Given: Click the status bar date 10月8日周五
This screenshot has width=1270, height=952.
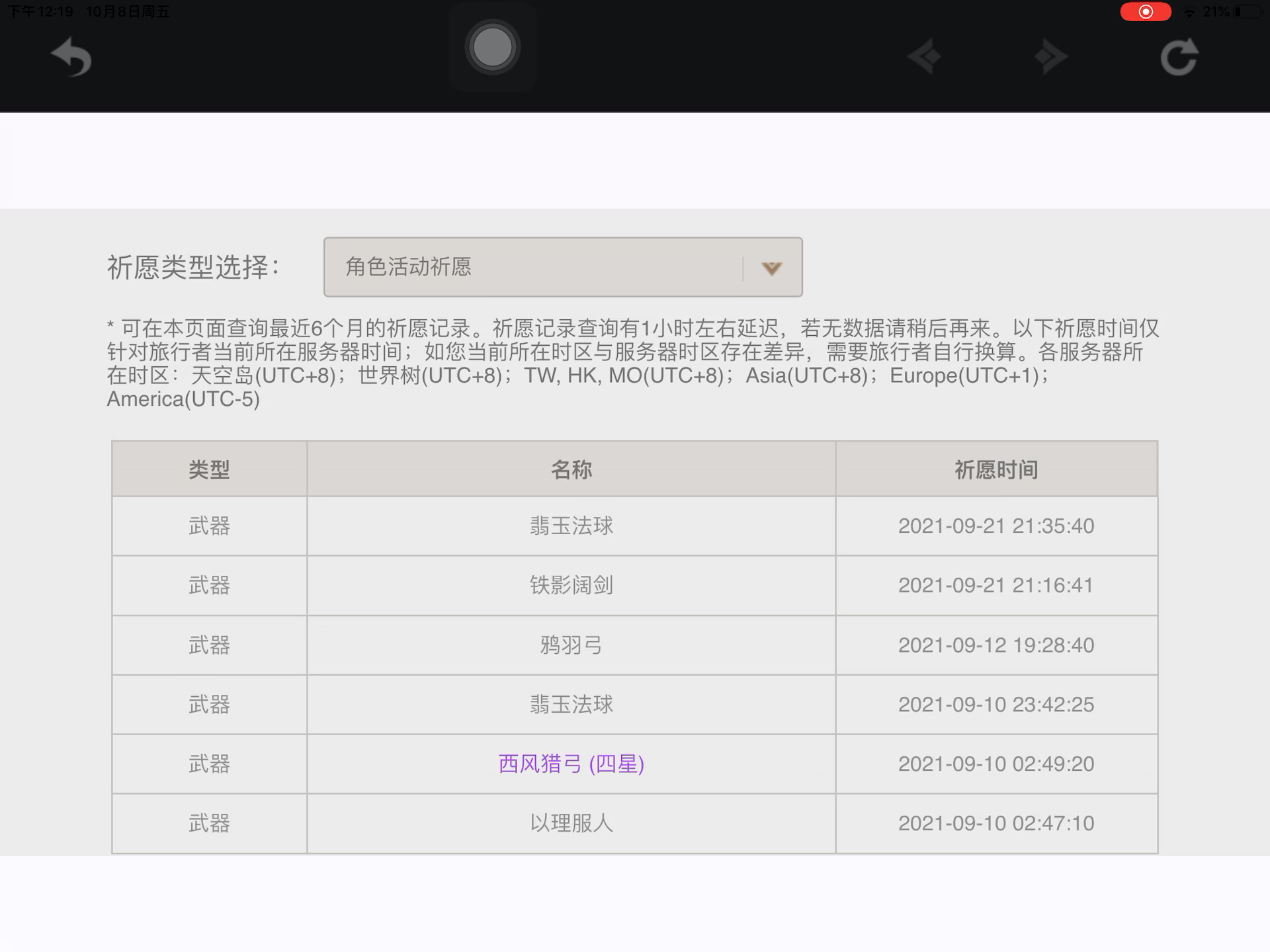Looking at the screenshot, I should point(128,12).
